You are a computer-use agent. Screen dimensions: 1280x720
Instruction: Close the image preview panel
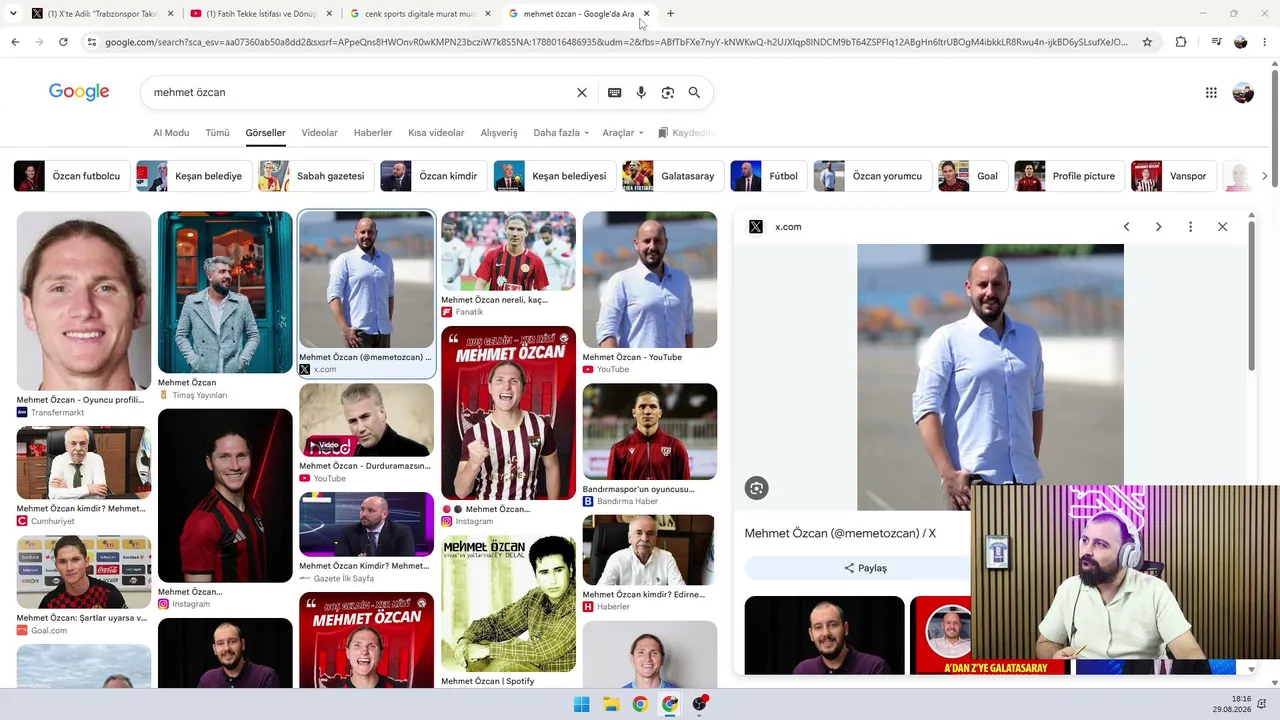1222,227
